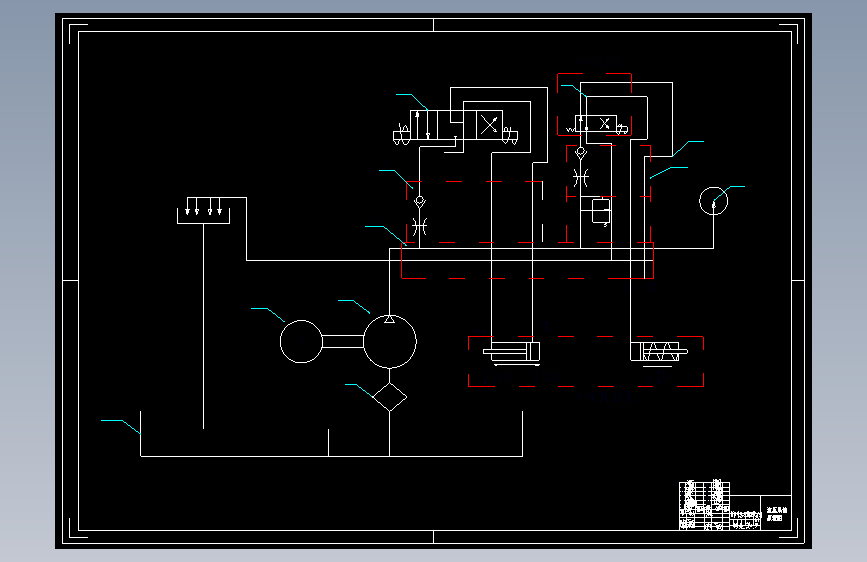Select the cyan leader line pointing to the filter
Image resolution: width=867 pixels, height=562 pixels.
click(x=359, y=390)
